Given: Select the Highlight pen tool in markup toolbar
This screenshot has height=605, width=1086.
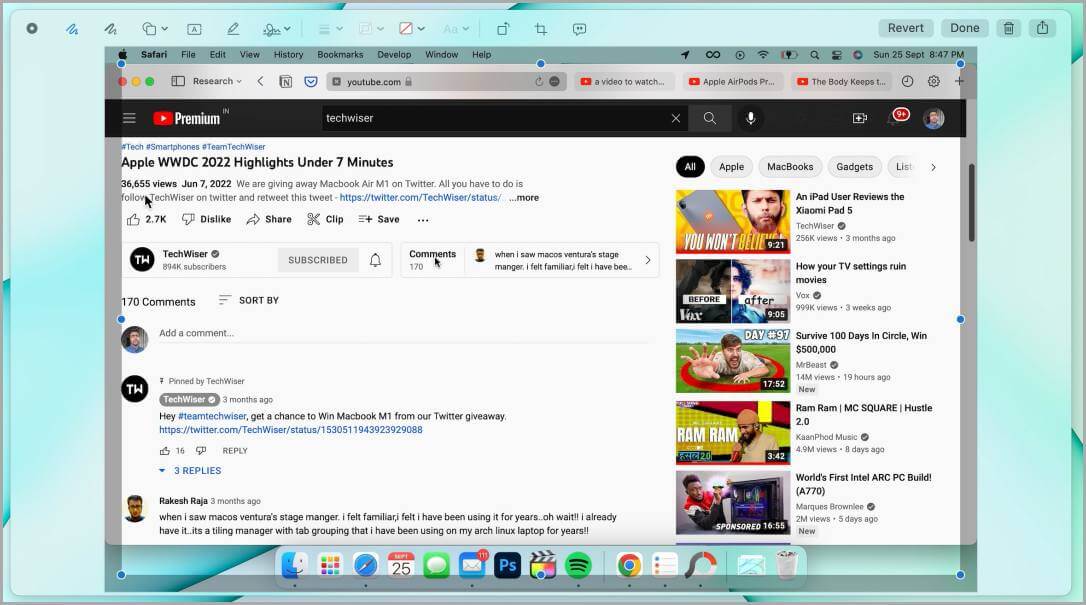Looking at the screenshot, I should coord(233,29).
